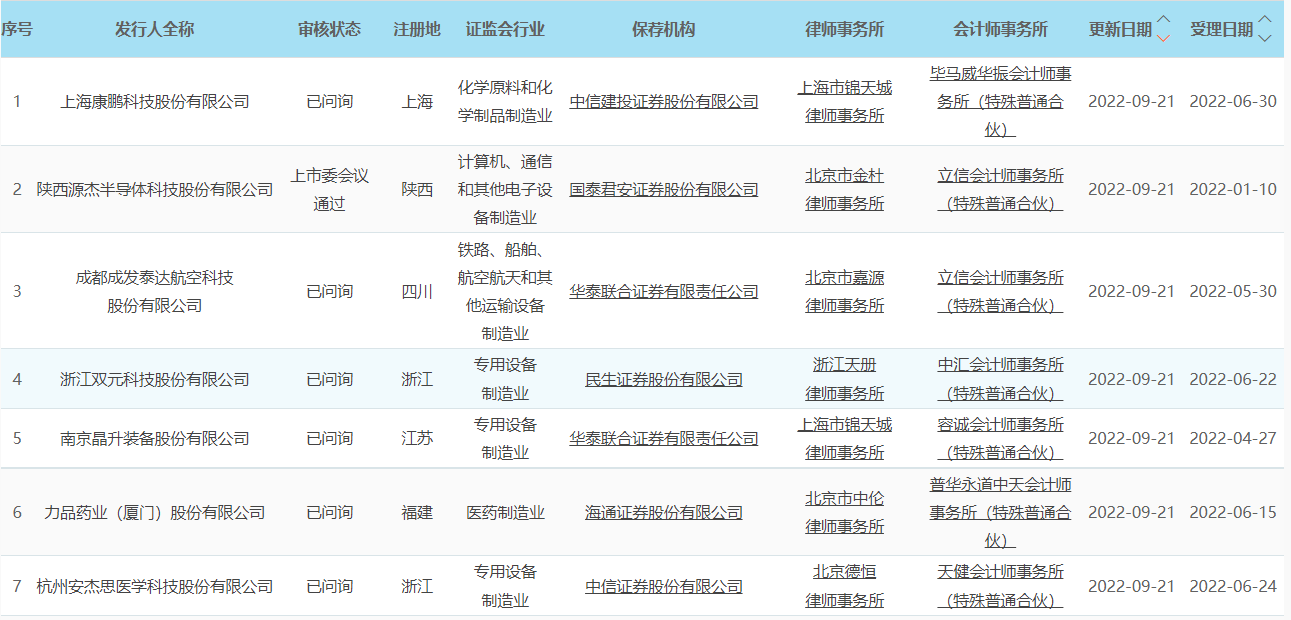Open 华泰联合证券 link in 成都成发泰达 row
The width and height of the screenshot is (1291, 620).
pos(664,291)
